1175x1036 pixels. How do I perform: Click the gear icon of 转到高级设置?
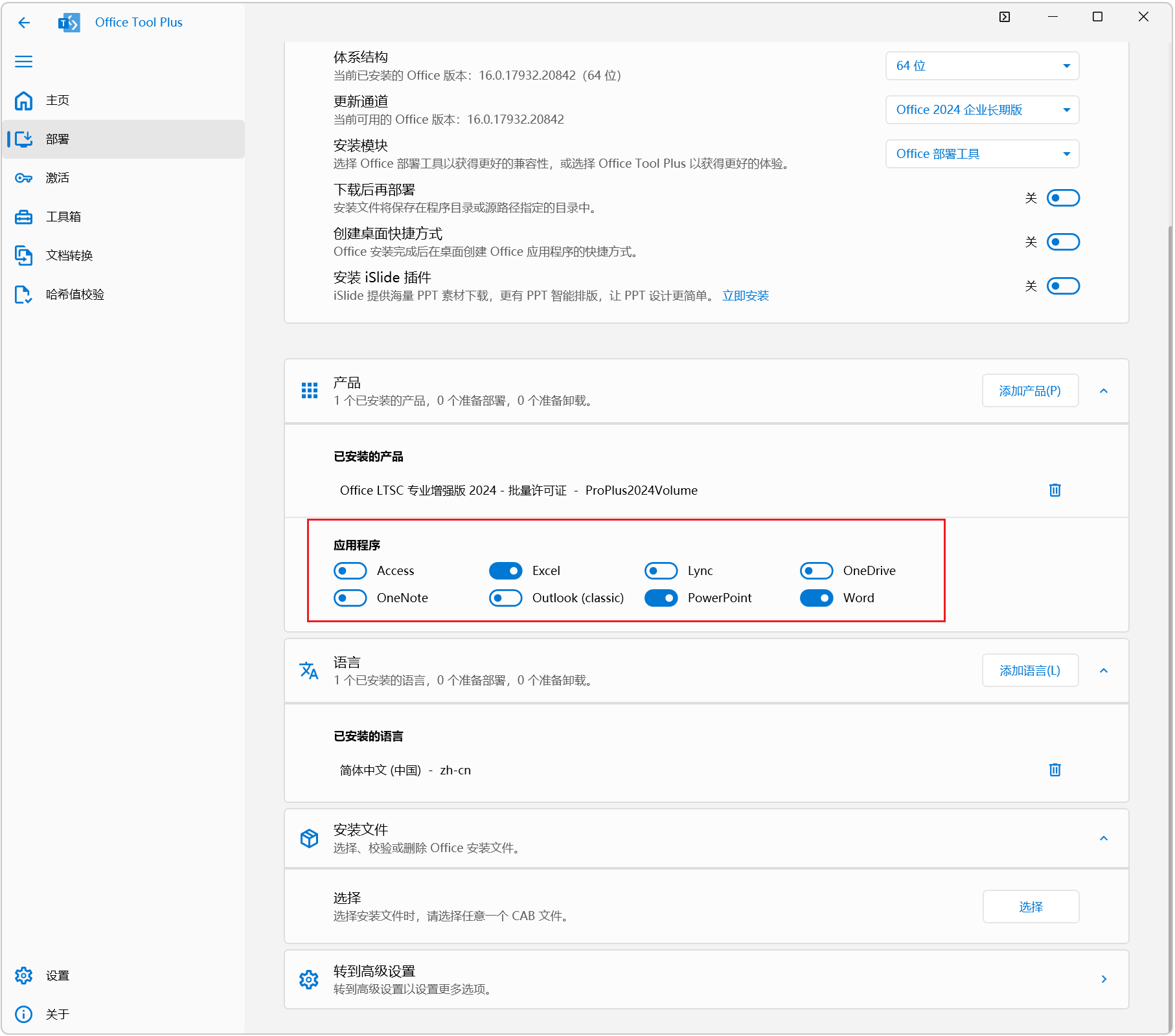click(310, 980)
